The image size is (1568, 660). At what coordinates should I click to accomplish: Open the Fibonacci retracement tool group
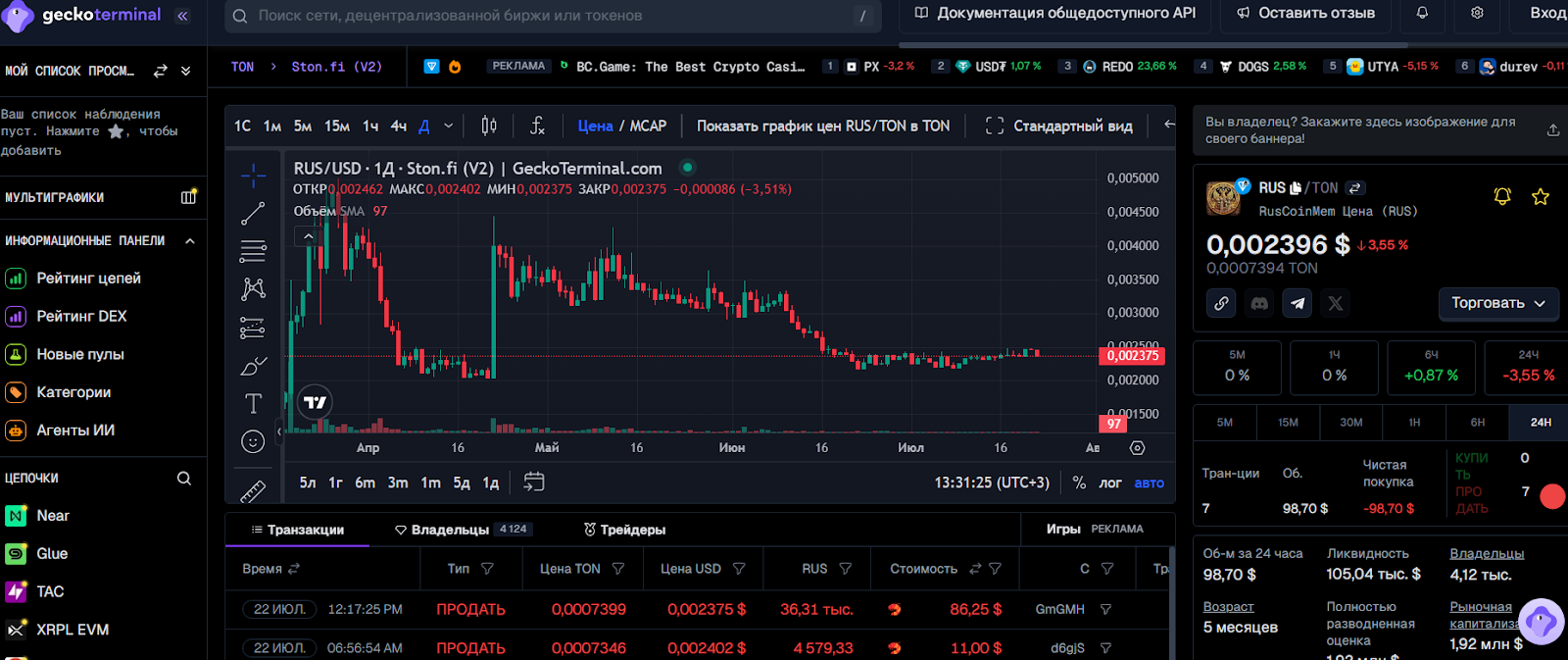coord(253,251)
